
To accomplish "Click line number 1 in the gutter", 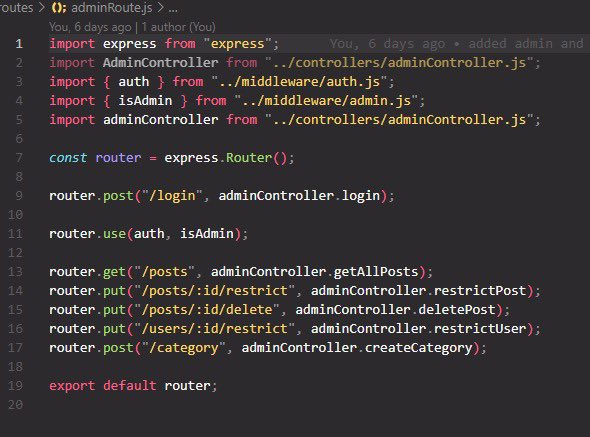I will [x=19, y=44].
